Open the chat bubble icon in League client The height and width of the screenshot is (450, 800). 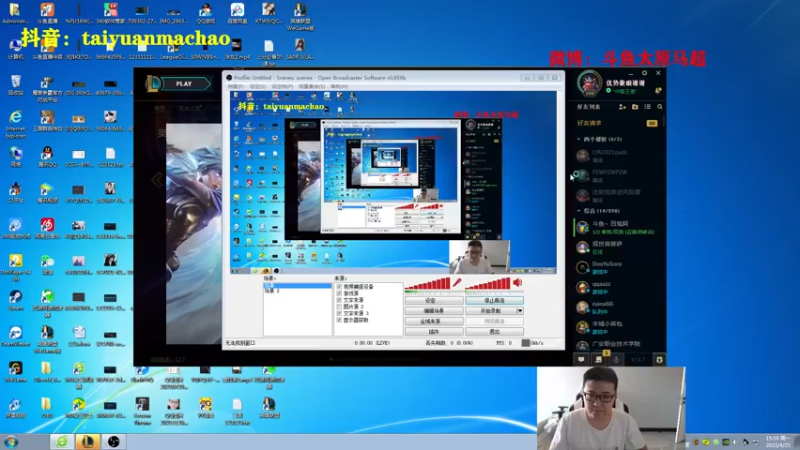[x=581, y=360]
